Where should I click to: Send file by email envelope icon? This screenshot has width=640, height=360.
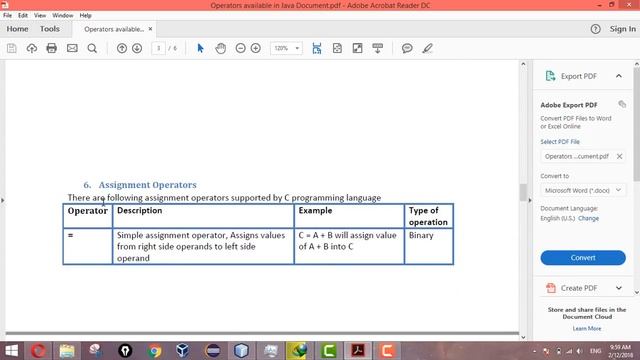pos(72,48)
